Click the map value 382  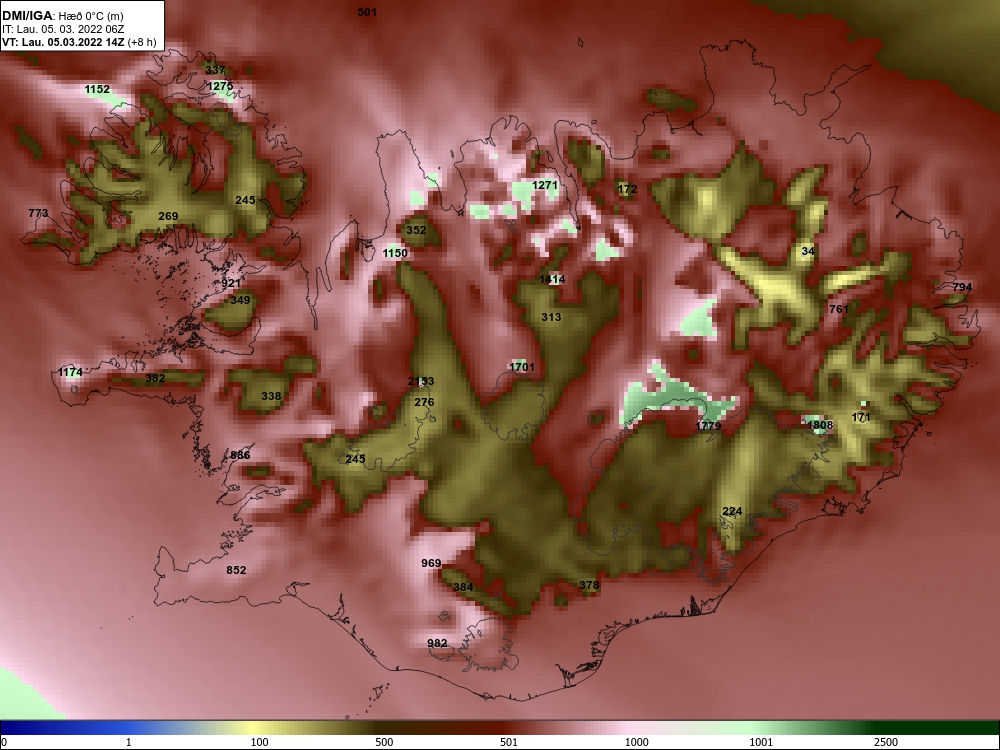[x=155, y=378]
